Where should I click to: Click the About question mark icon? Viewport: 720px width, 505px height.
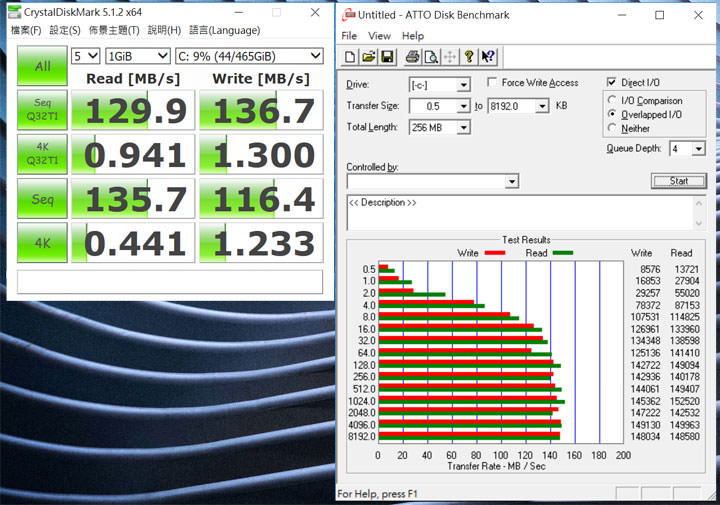point(468,56)
